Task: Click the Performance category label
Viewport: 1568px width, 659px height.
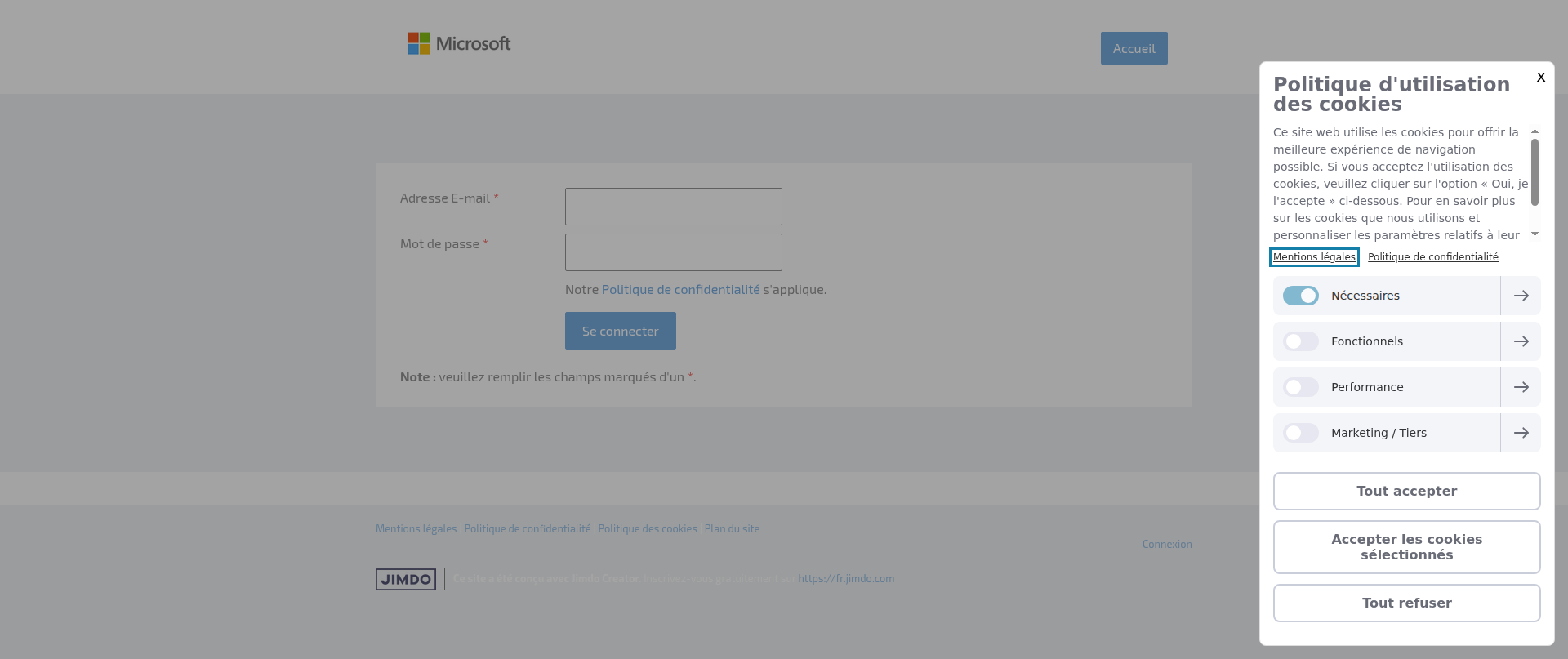Action: (1367, 387)
